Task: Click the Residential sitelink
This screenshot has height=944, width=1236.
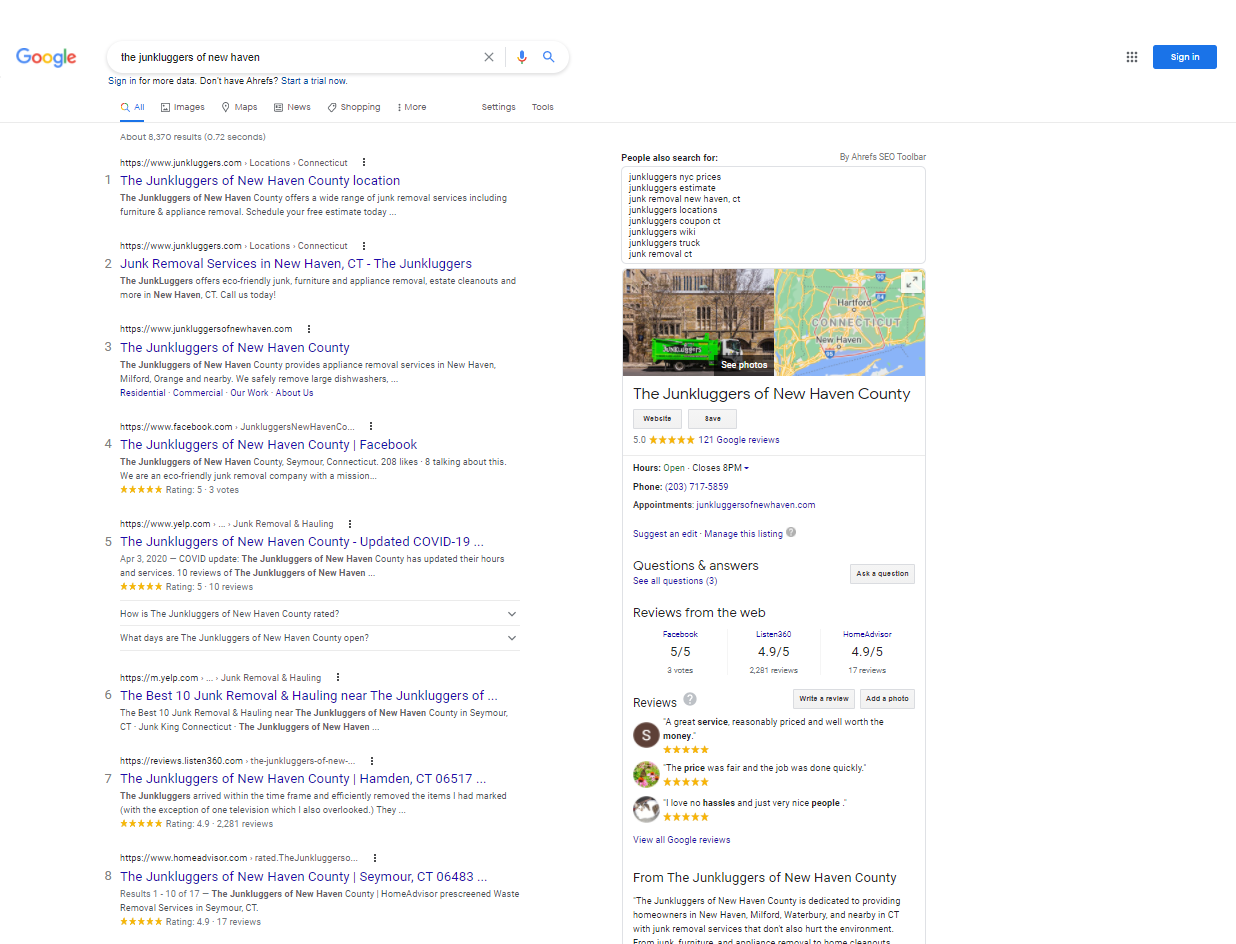Action: tap(143, 393)
